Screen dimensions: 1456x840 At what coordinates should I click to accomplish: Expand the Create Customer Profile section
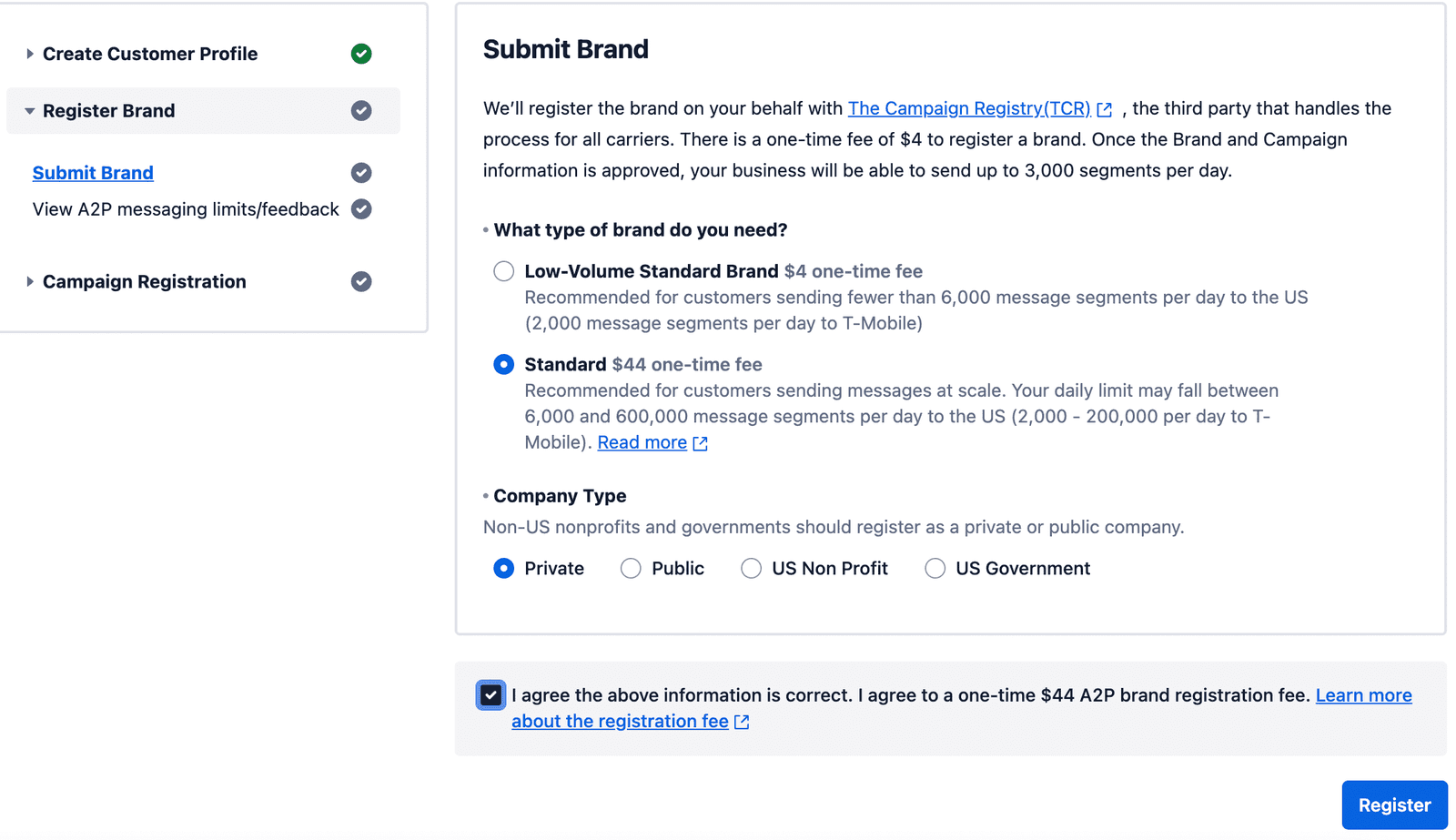[31, 54]
